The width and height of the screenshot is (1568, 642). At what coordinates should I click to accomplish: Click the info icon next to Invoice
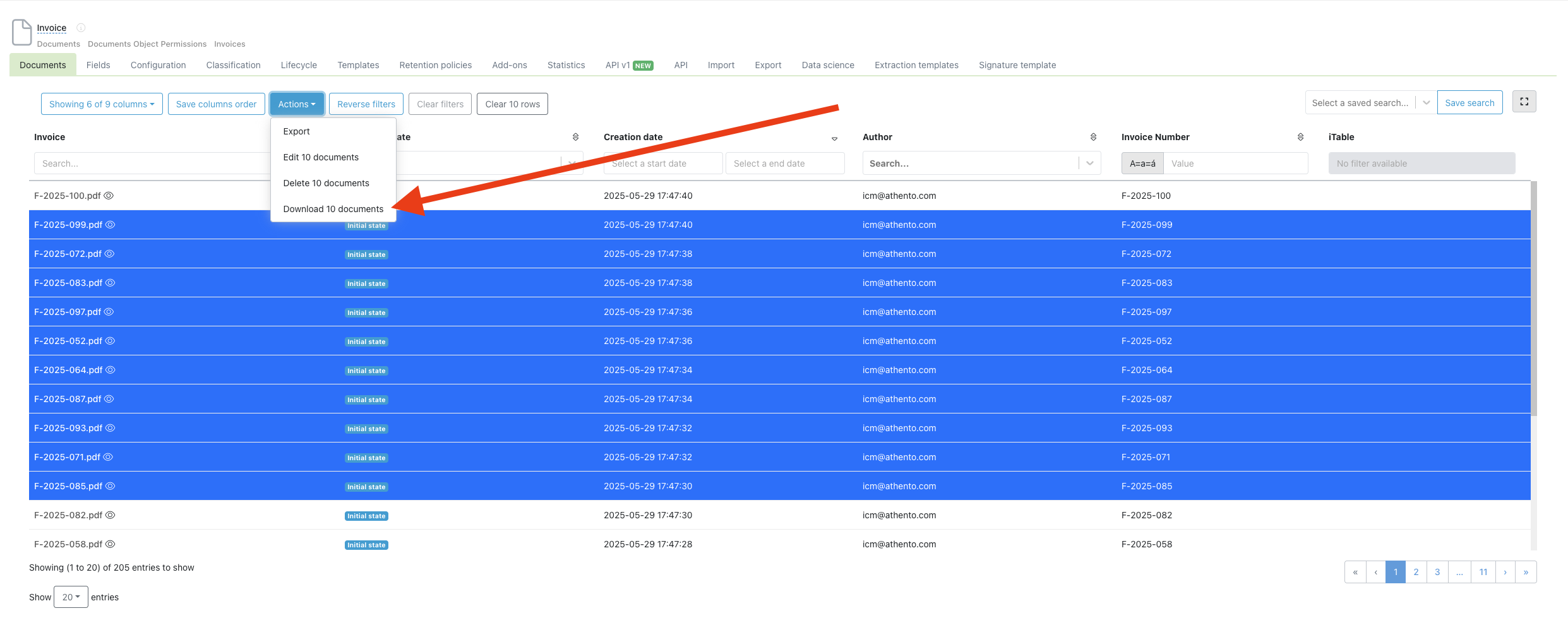[x=81, y=28]
